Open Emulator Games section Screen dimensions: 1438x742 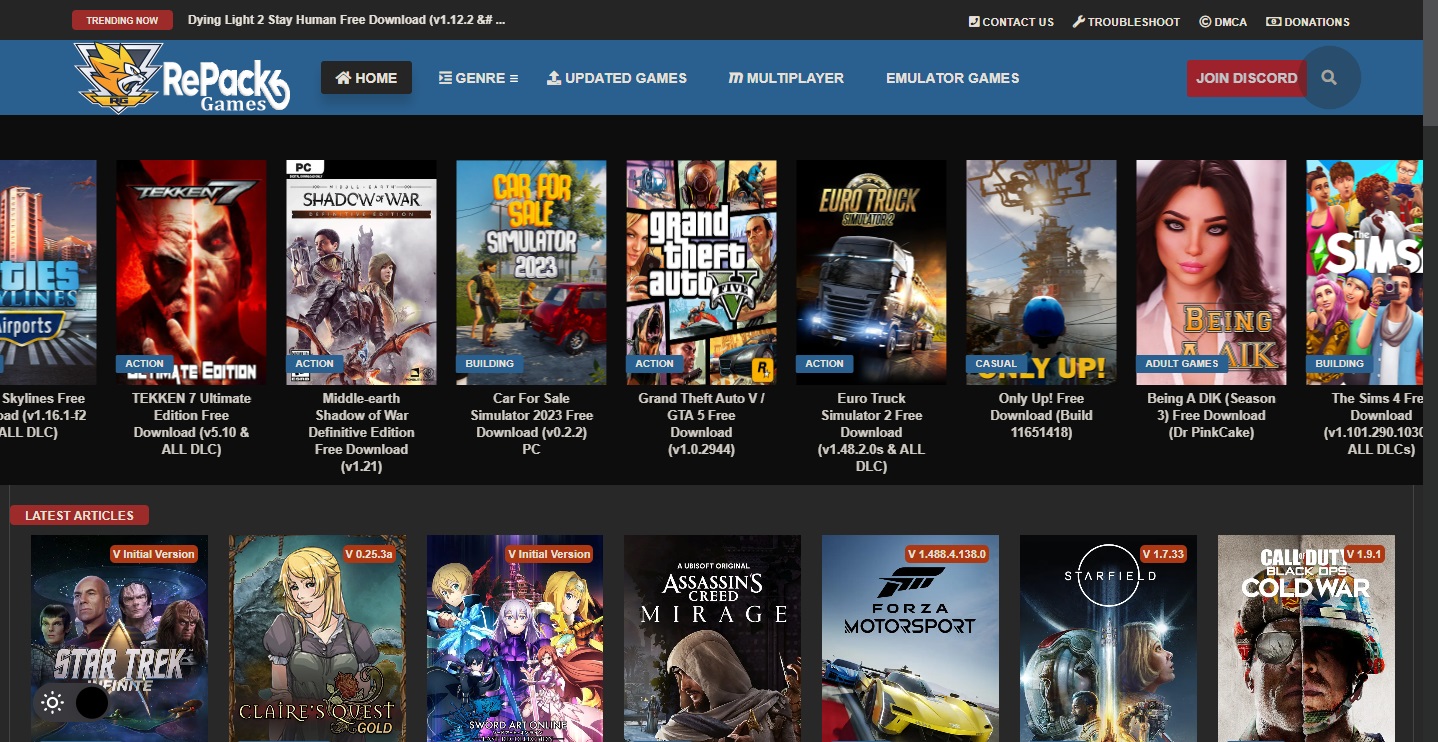coord(952,78)
